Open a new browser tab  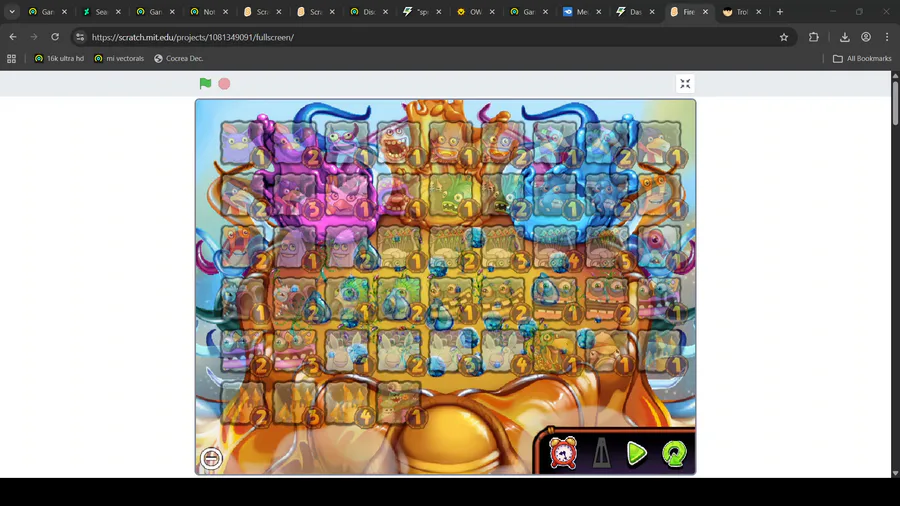(x=779, y=11)
